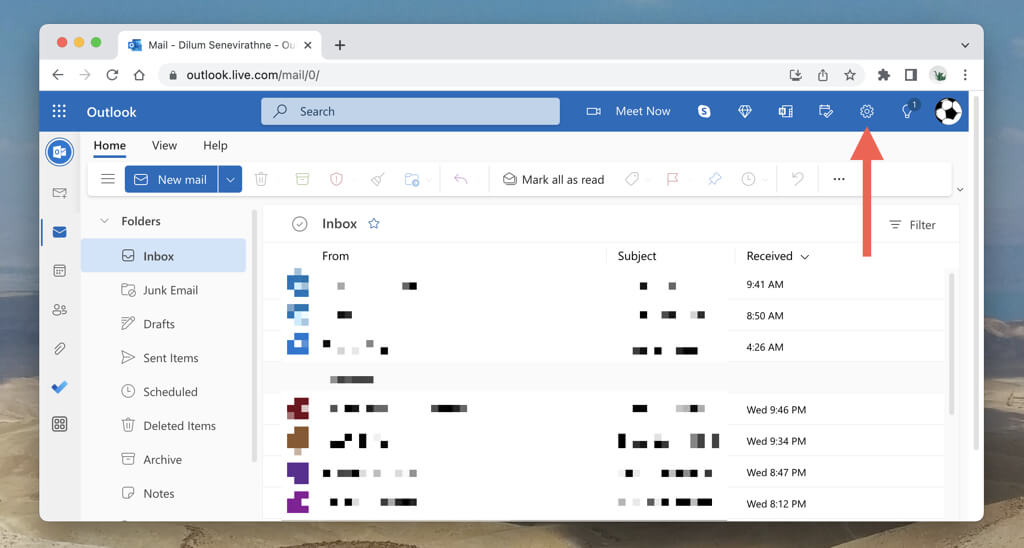
Task: Open the Mail icon in left sidebar
Action: (59, 232)
